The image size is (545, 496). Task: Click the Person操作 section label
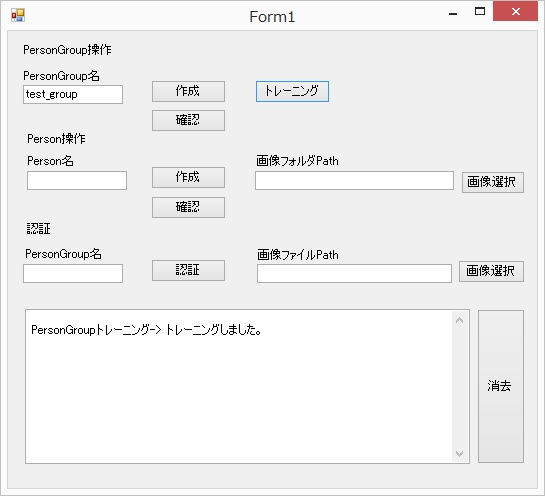[56, 139]
